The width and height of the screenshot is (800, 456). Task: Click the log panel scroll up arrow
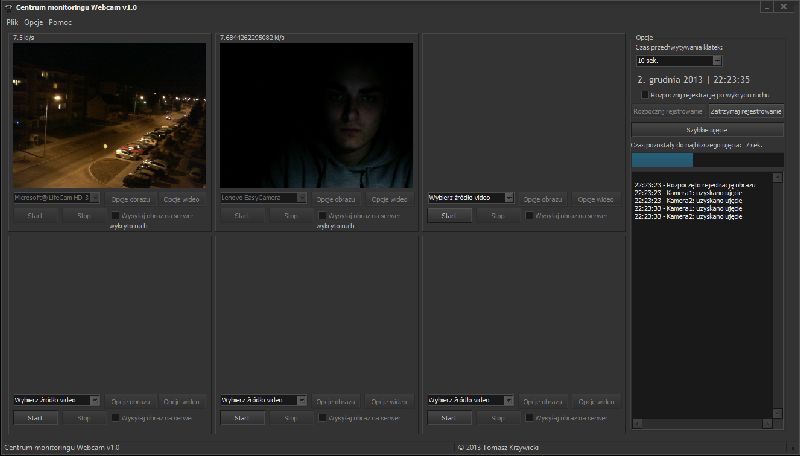777,178
